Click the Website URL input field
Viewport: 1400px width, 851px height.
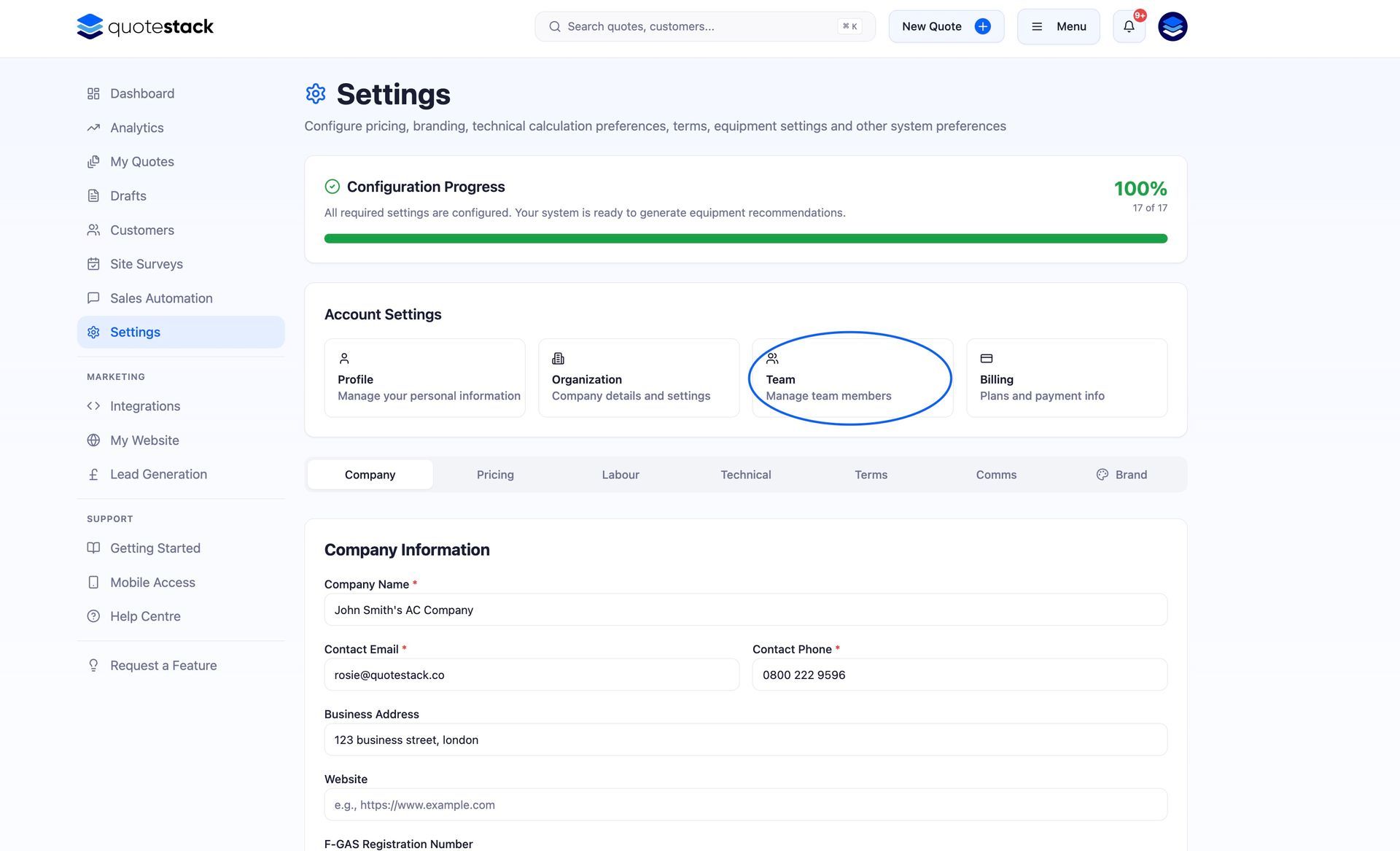tap(745, 805)
